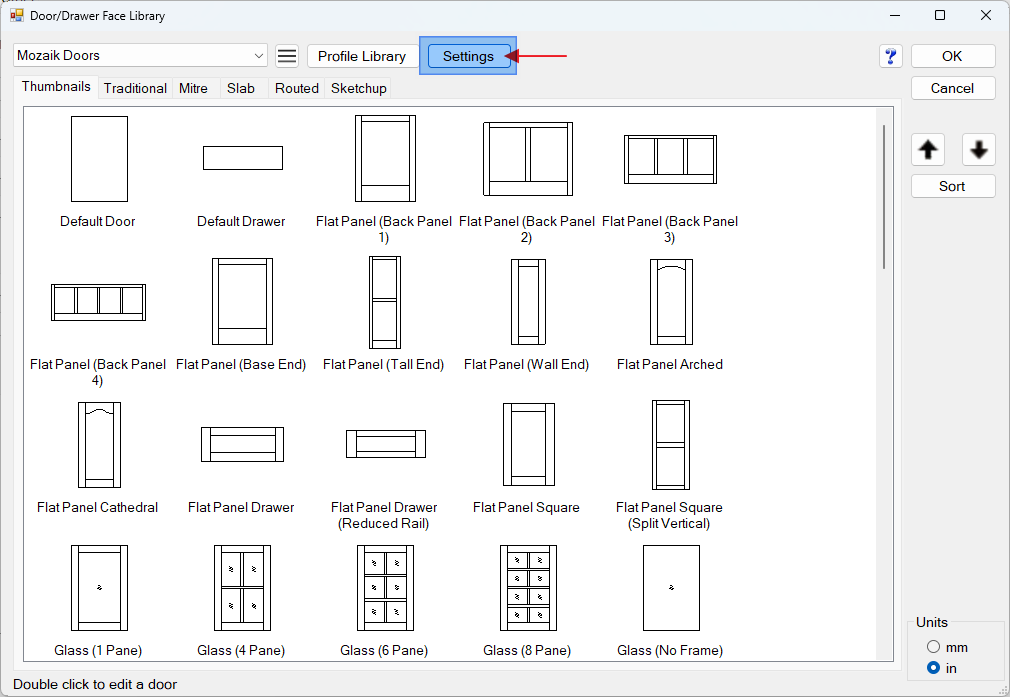Choose the Glass (4 Pane) door icon
Image resolution: width=1010 pixels, height=697 pixels.
[x=241, y=588]
